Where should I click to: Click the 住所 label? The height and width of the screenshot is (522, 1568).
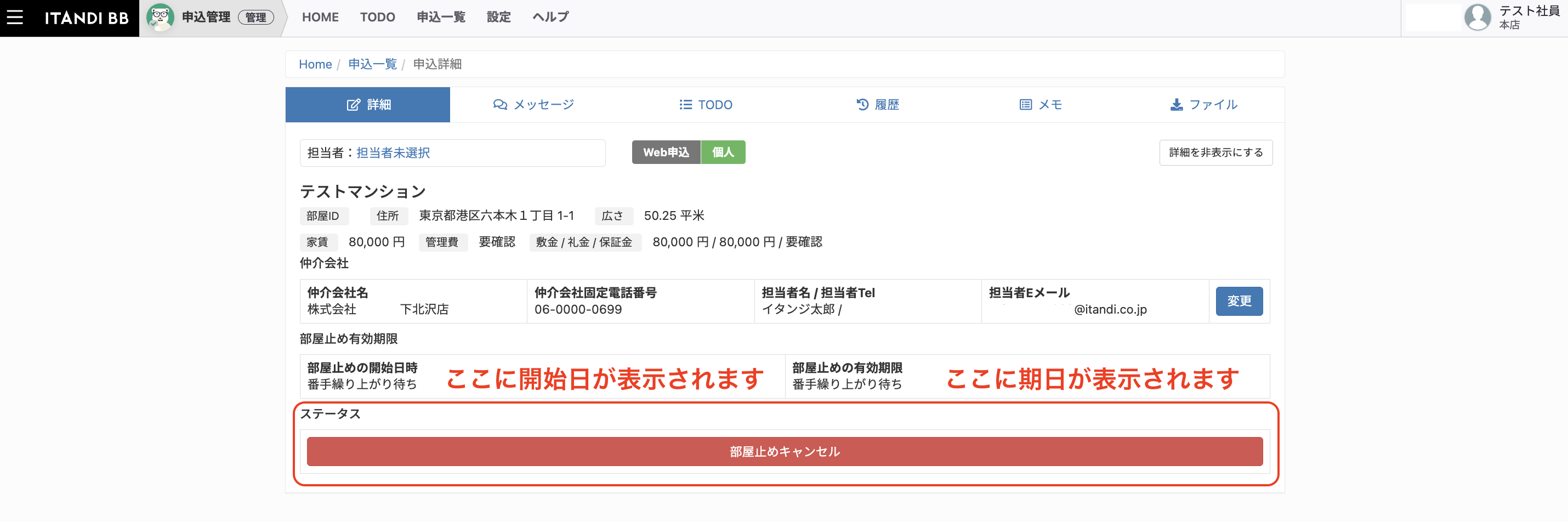point(388,216)
